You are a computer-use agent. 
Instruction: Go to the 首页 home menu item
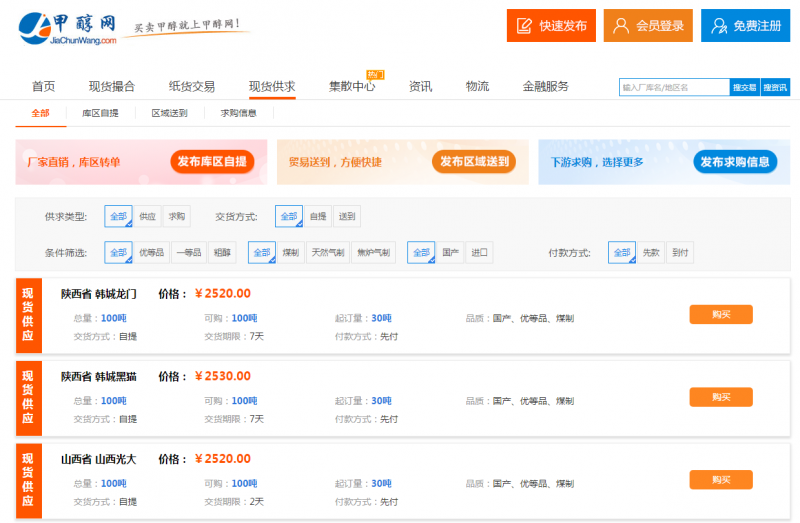pos(43,86)
